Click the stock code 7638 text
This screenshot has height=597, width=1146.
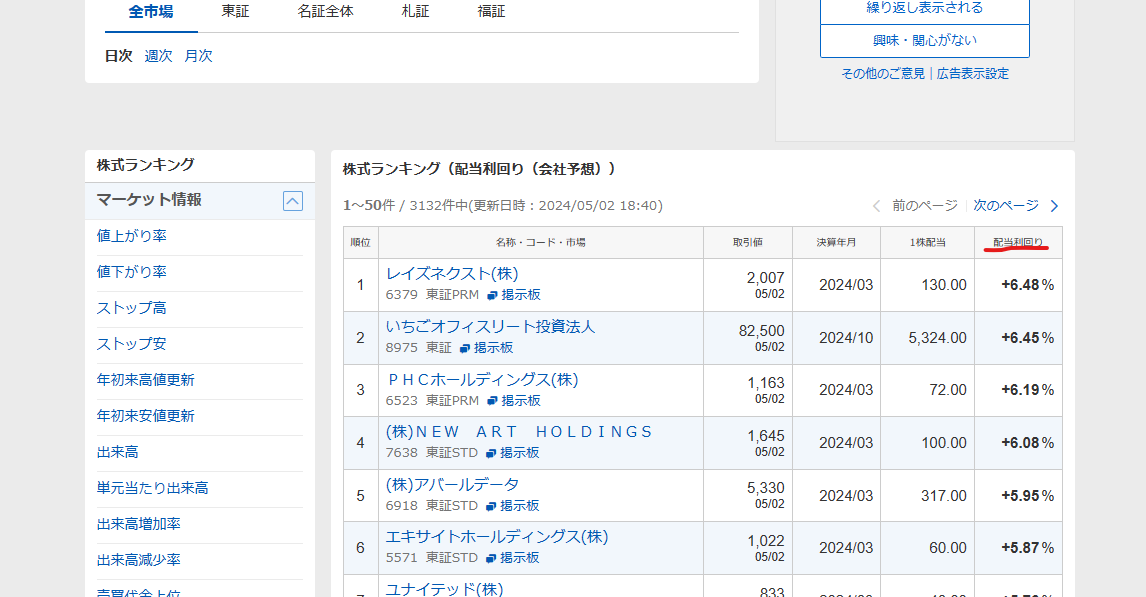tap(402, 453)
